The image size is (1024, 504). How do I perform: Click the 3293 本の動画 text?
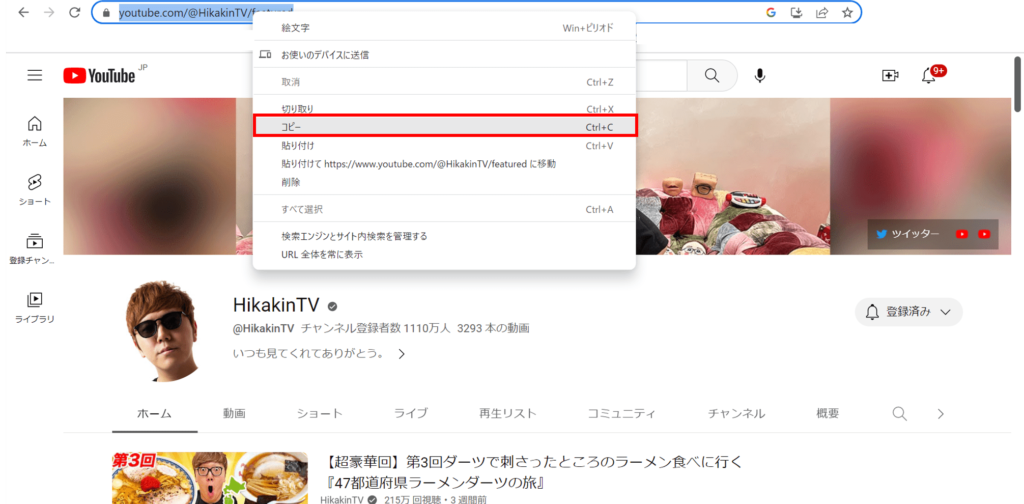click(493, 328)
